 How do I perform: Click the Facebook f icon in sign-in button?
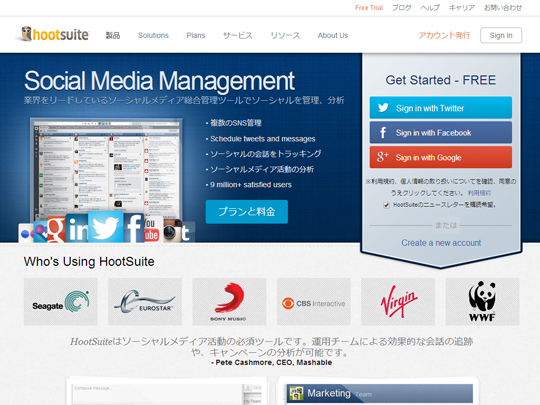click(383, 133)
